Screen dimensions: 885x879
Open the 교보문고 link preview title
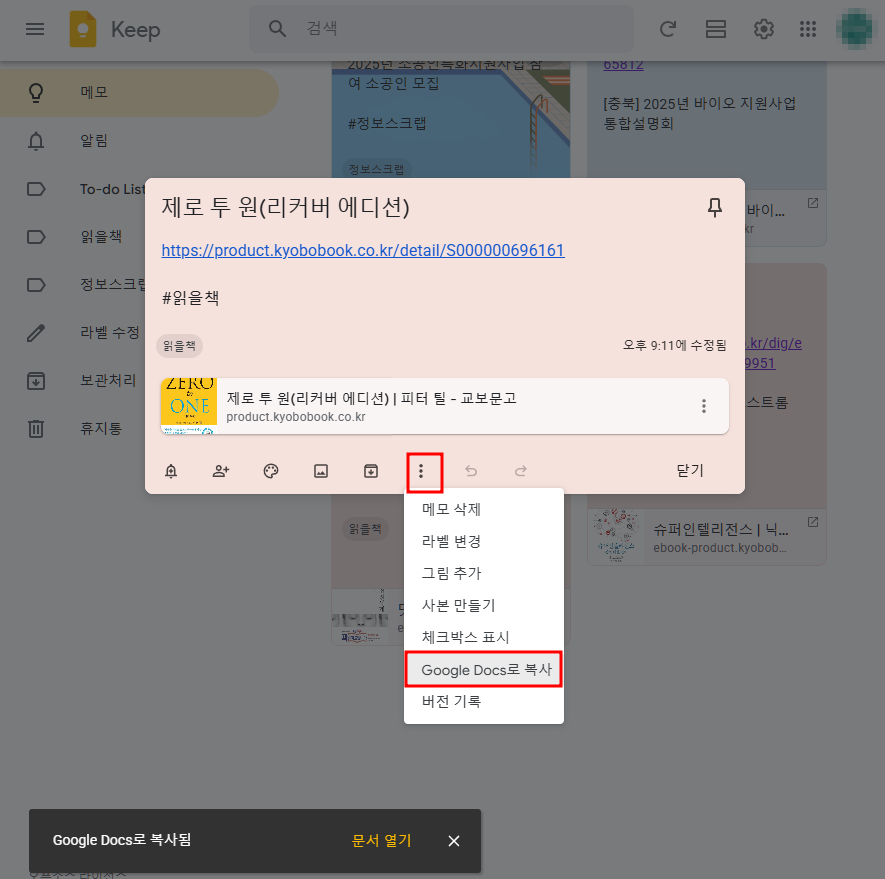(371, 398)
